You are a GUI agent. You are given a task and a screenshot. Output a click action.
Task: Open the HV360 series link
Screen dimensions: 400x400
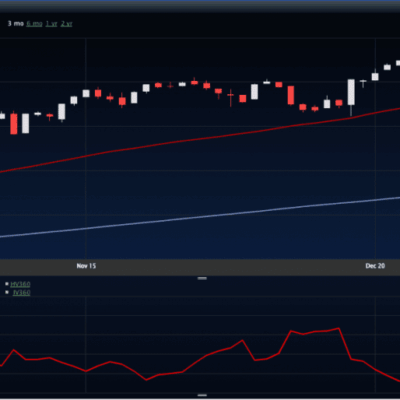[20, 284]
